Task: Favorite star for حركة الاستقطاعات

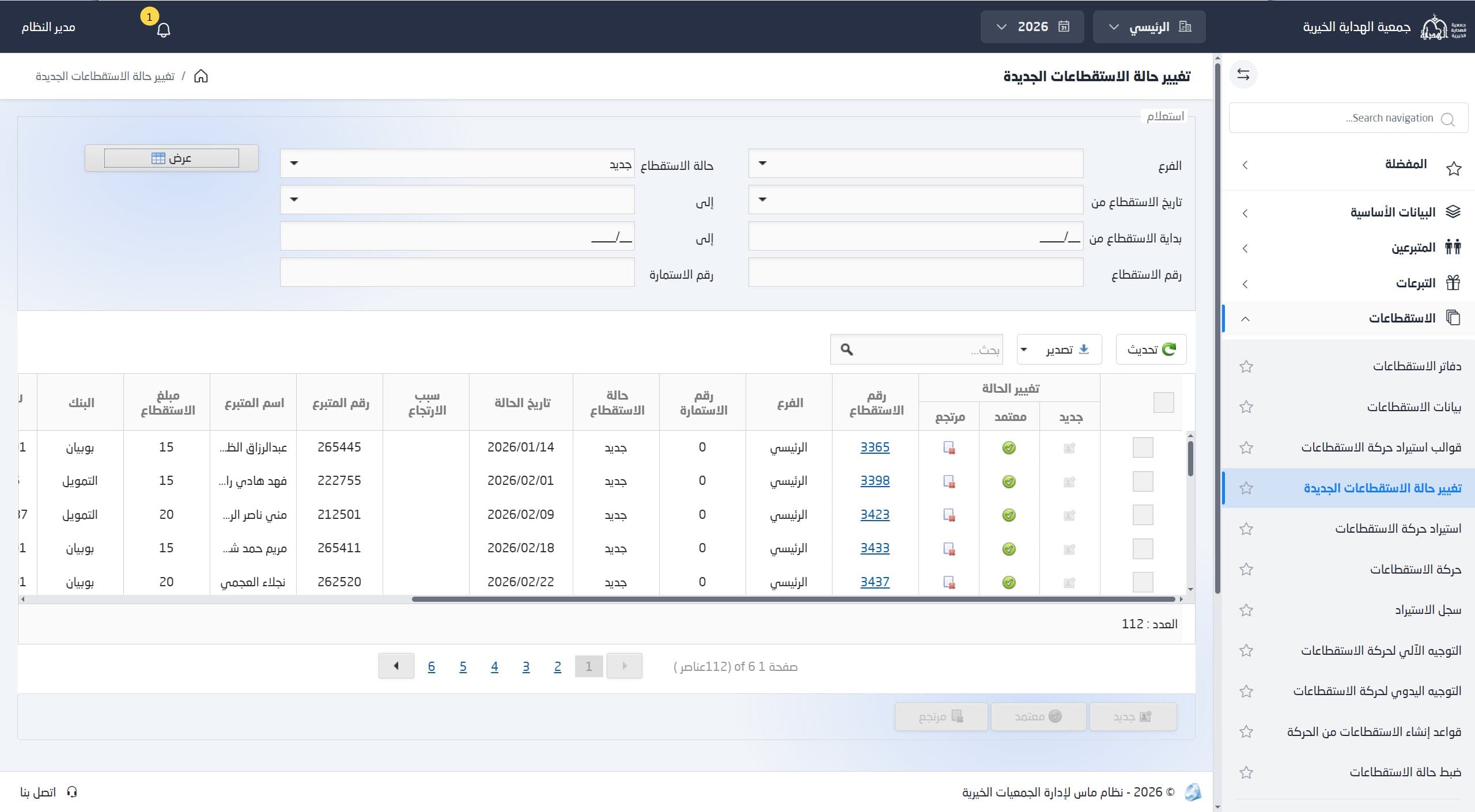Action: click(x=1246, y=570)
